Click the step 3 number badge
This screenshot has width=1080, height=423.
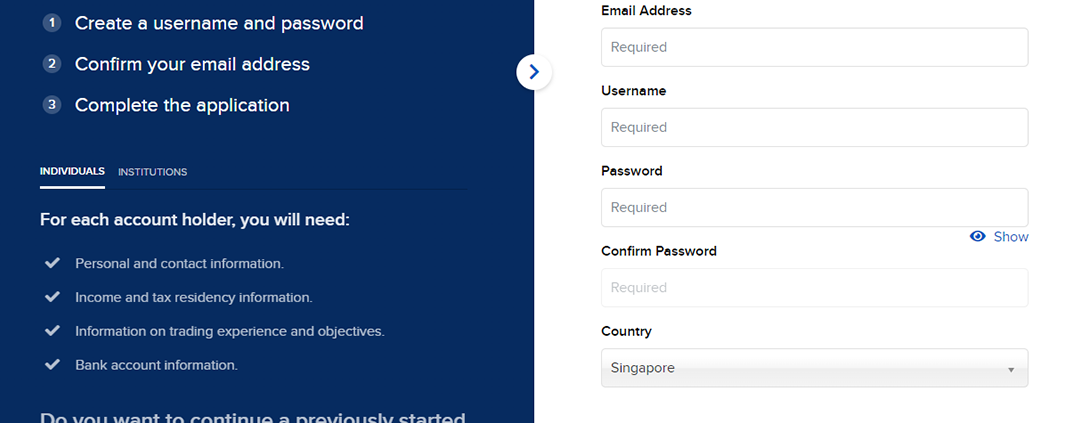click(52, 105)
